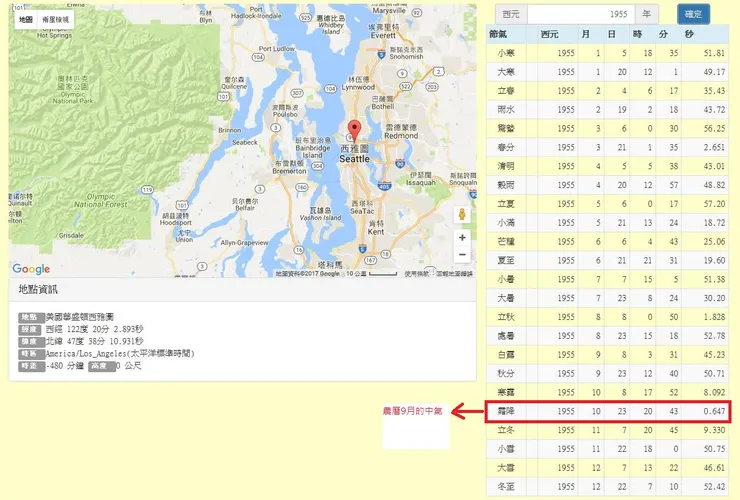This screenshot has height=500, width=740.
Task: Click the Olympic National Forest label
Action: pyautogui.click(x=101, y=200)
